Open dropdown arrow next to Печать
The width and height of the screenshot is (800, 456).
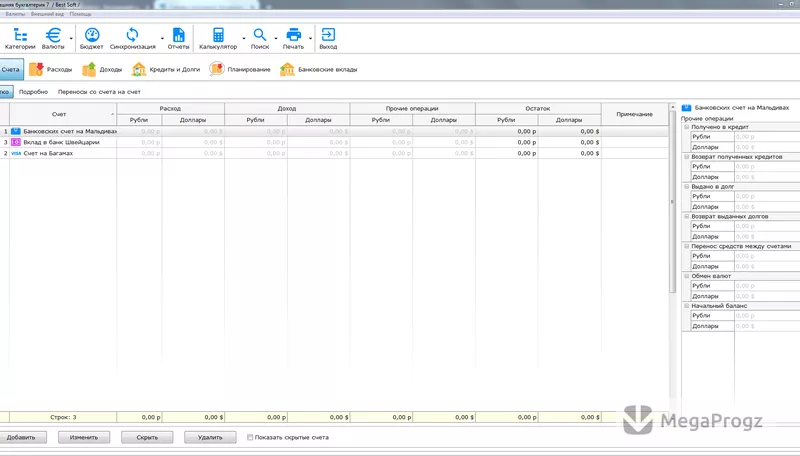310,39
